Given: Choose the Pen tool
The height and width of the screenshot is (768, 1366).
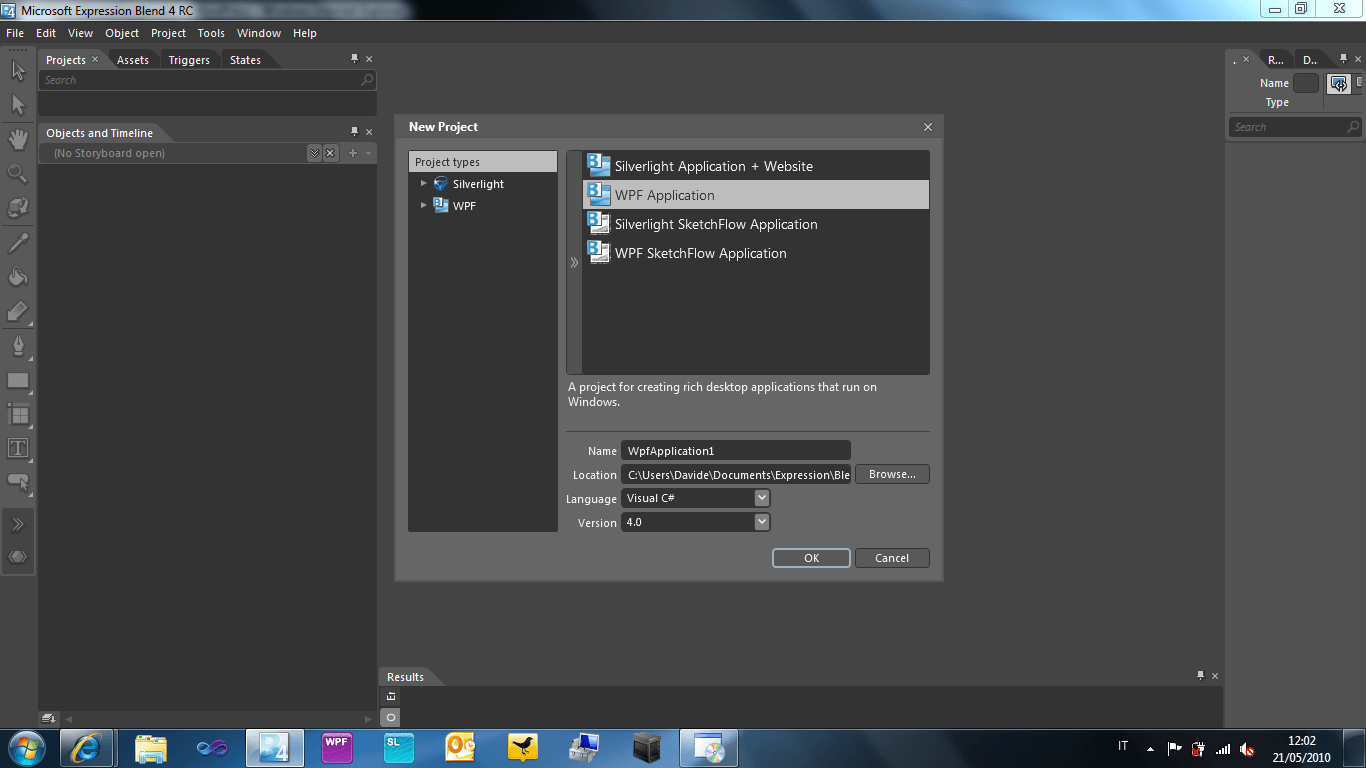Looking at the screenshot, I should click(x=17, y=347).
